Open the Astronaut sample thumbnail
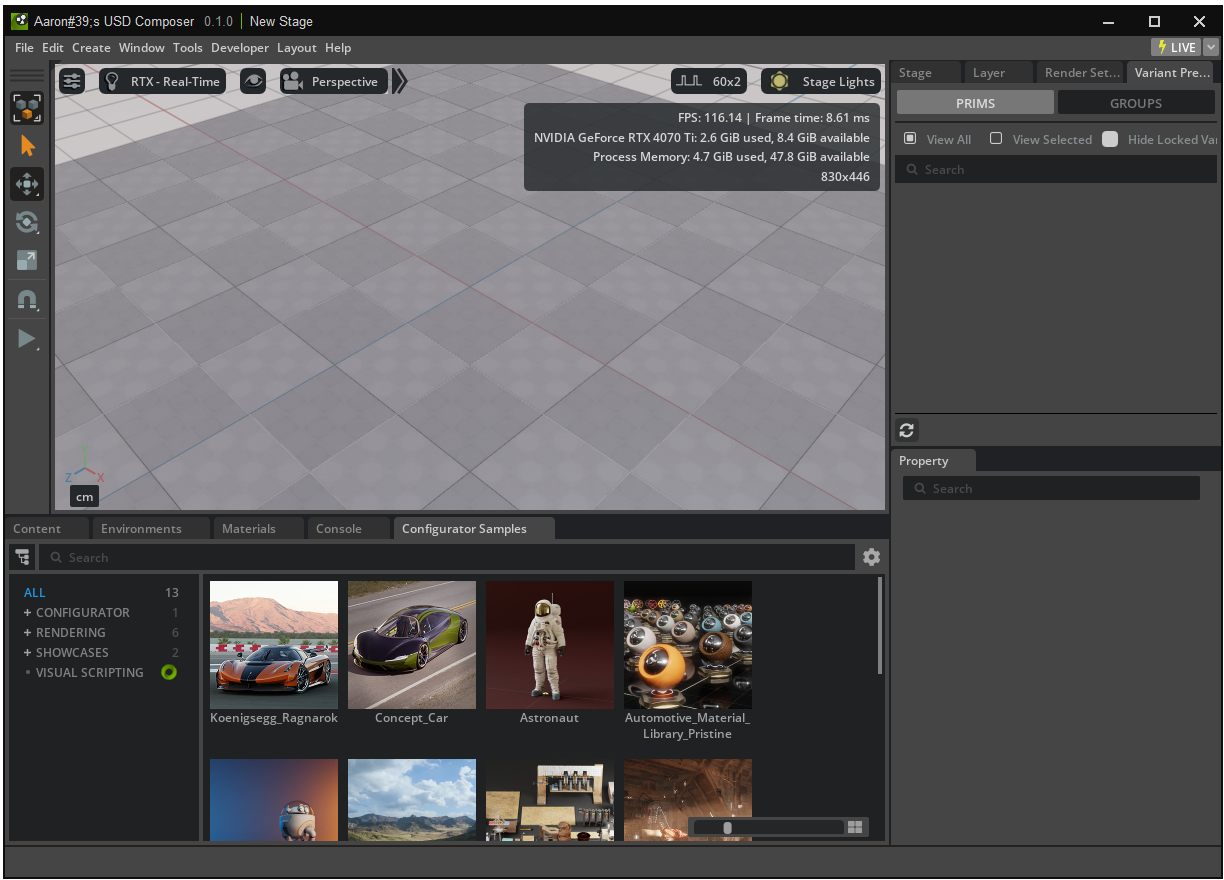1224x880 pixels. coord(549,645)
